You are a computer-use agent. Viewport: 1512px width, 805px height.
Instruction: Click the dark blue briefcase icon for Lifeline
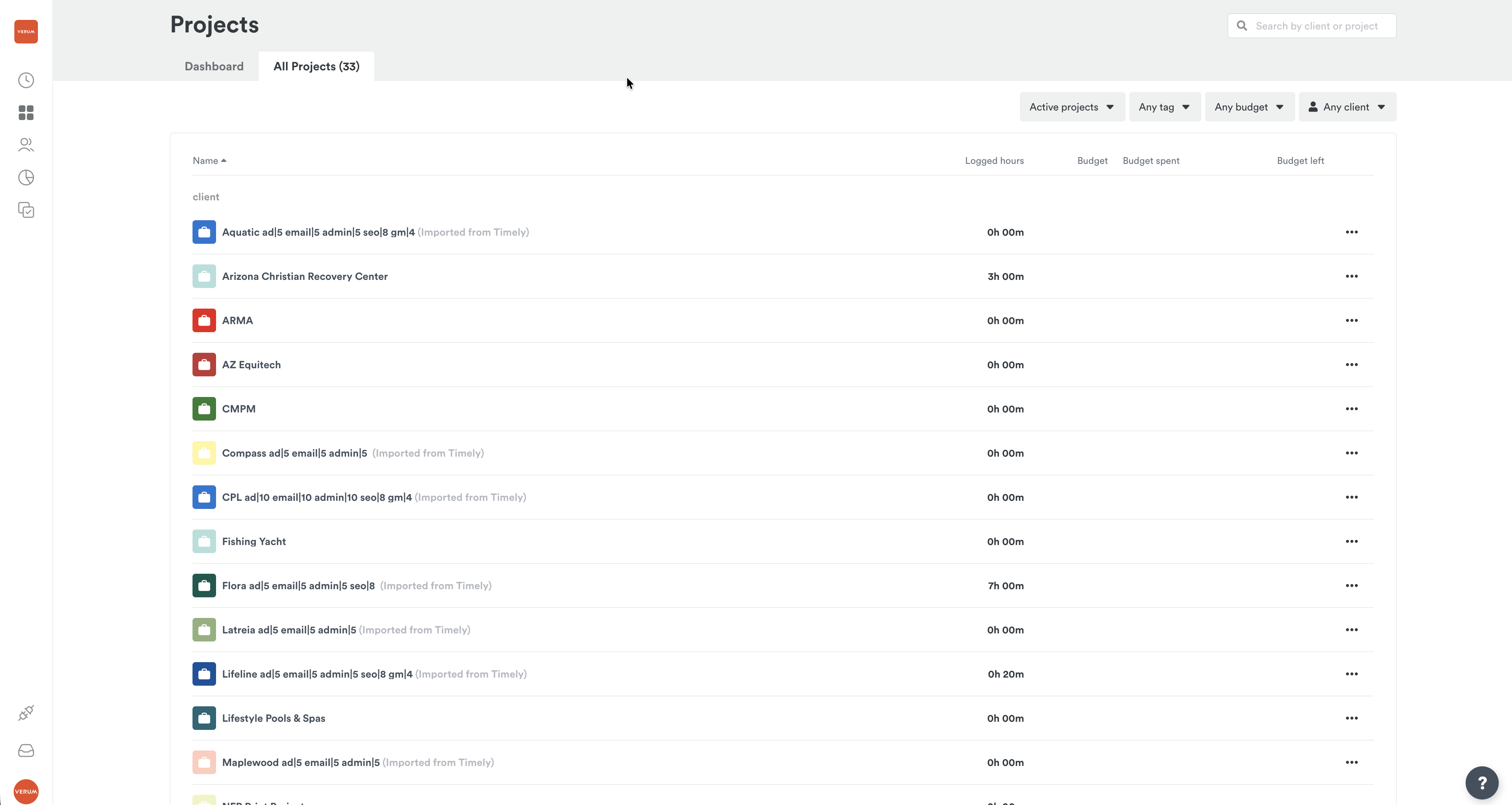(x=204, y=674)
